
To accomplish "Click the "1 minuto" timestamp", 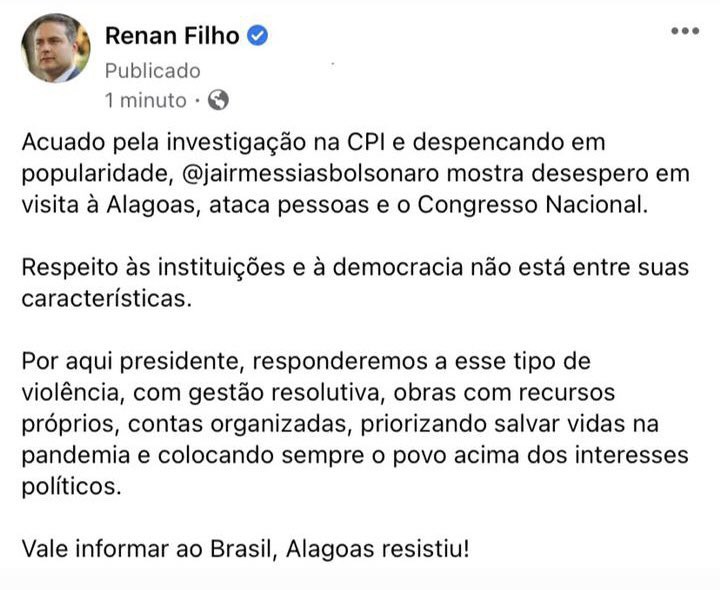I will coord(146,100).
